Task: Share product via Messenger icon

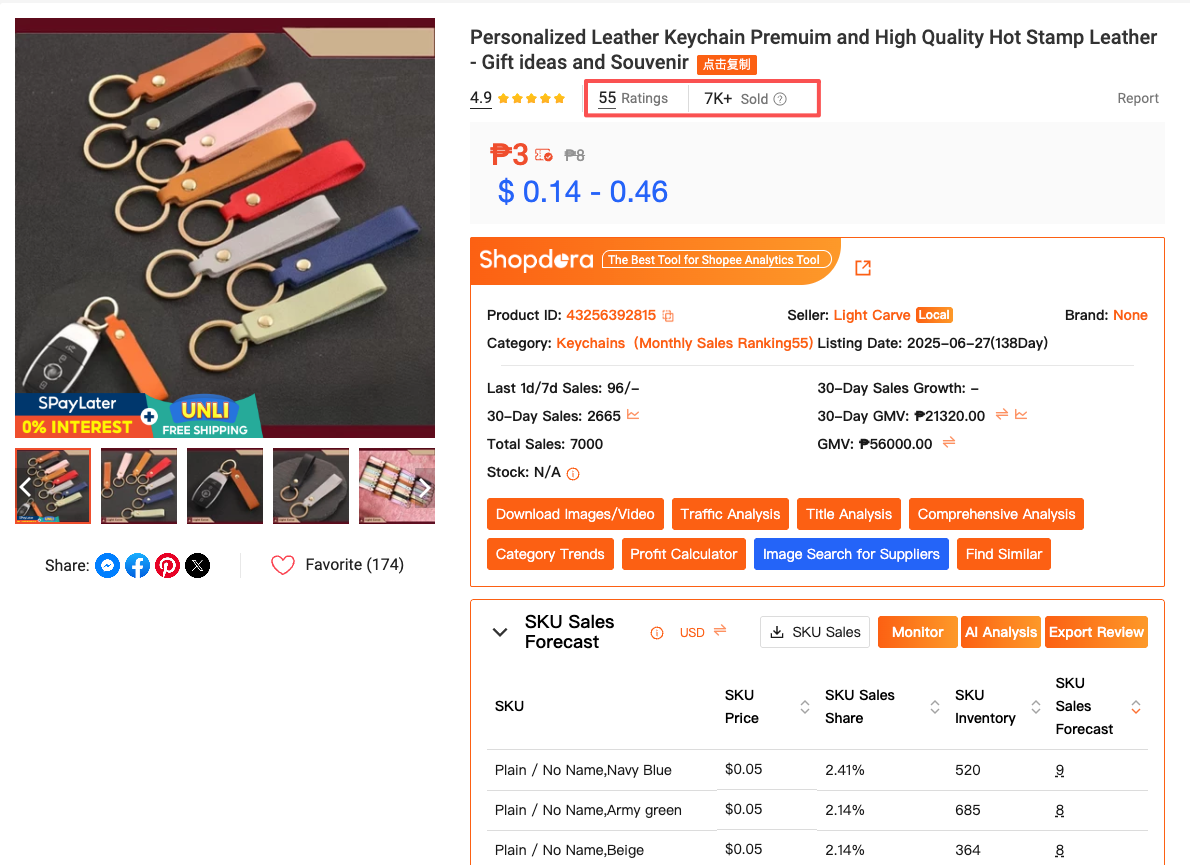Action: (x=107, y=566)
